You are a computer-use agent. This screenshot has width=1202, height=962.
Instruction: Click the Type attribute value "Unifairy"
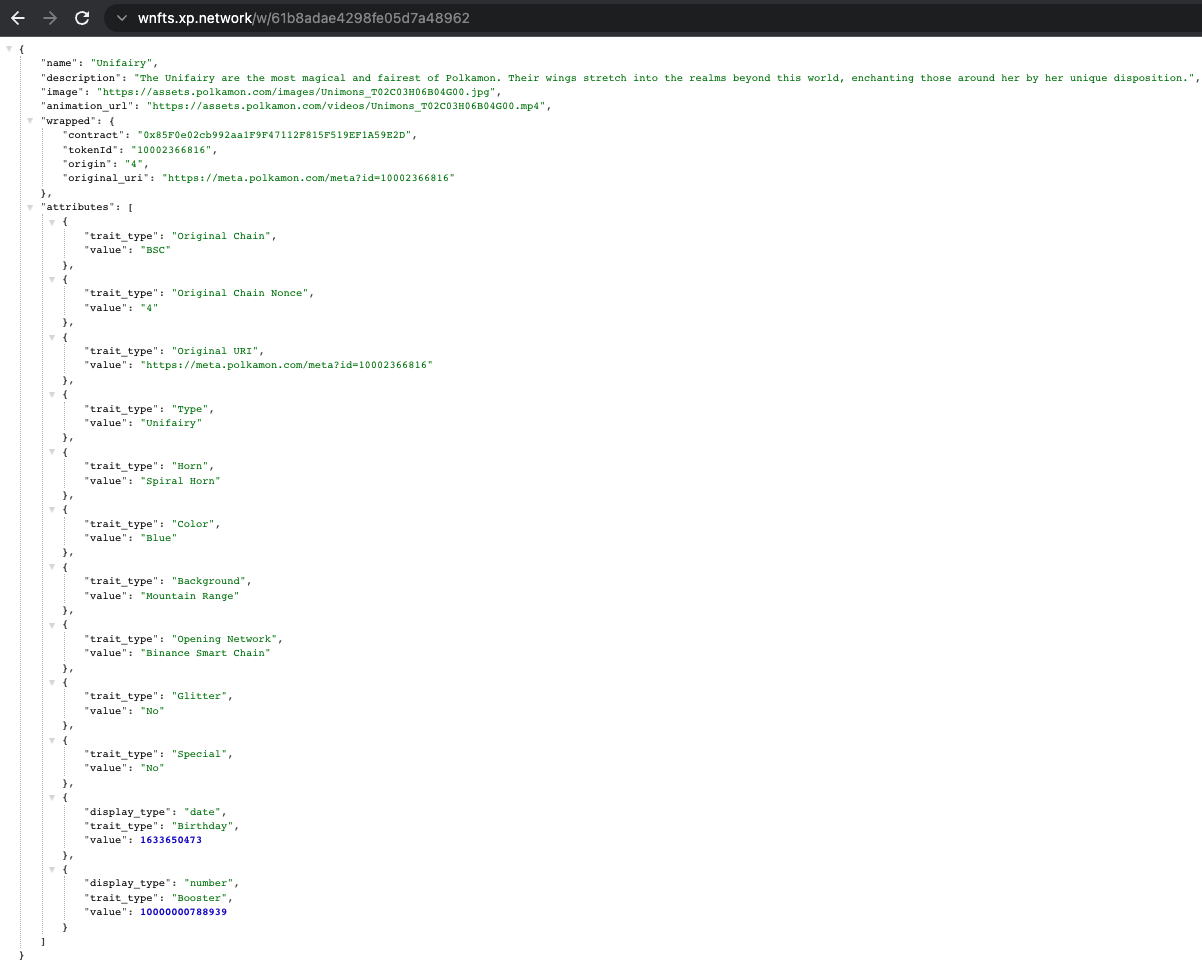tap(171, 423)
